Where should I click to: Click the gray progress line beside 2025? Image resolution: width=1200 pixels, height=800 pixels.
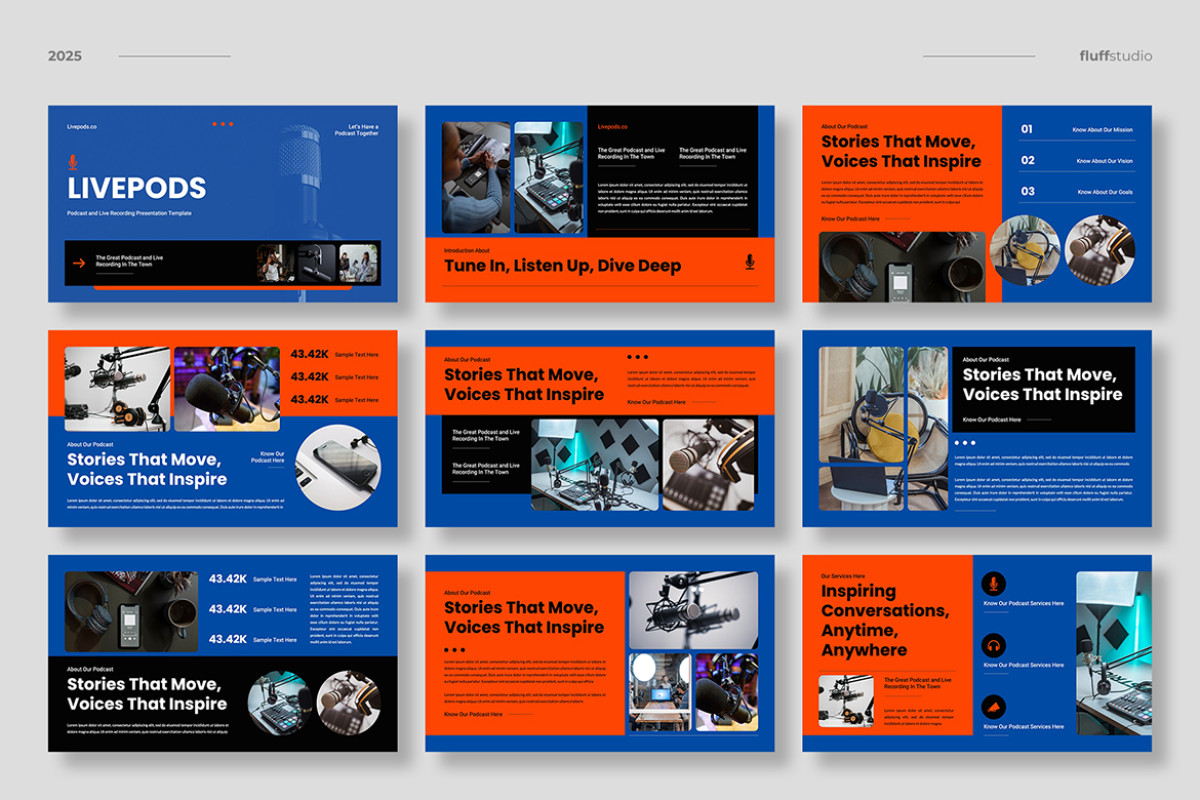[175, 56]
